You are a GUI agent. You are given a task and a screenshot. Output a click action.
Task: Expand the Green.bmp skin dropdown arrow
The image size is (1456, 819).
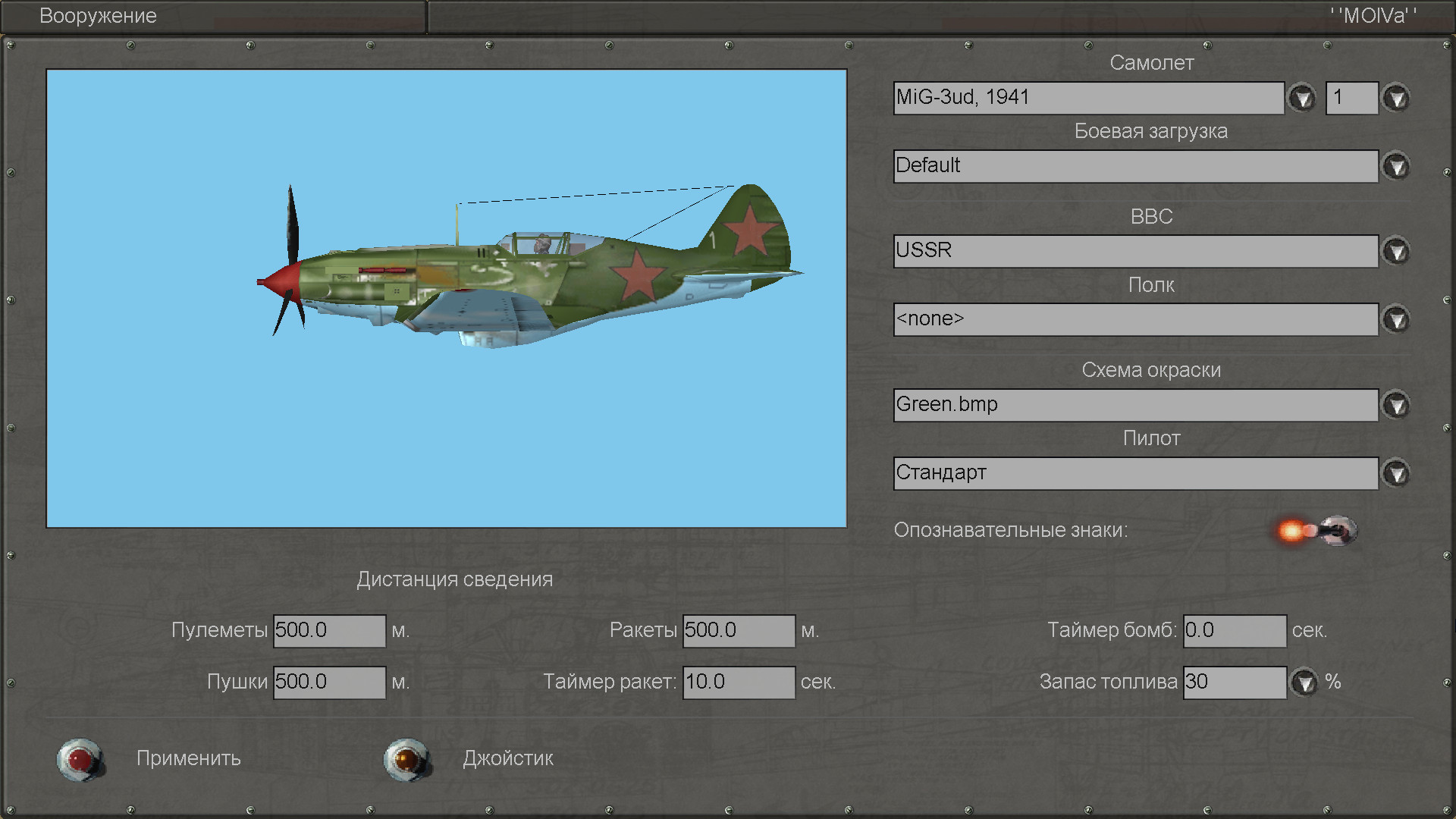pos(1396,405)
